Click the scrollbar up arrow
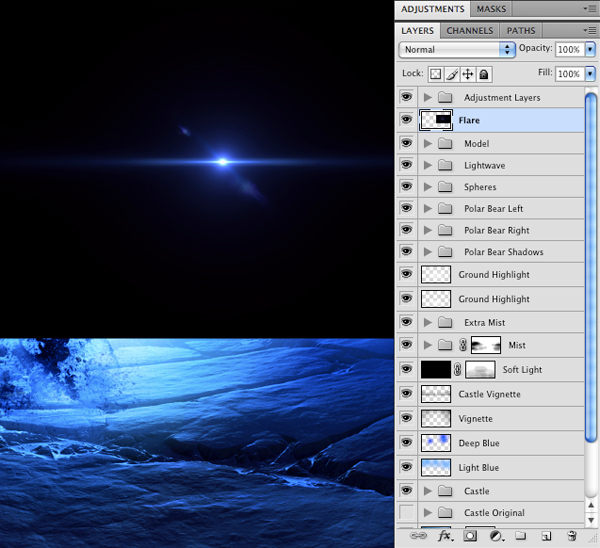This screenshot has height=548, width=600. [591, 505]
